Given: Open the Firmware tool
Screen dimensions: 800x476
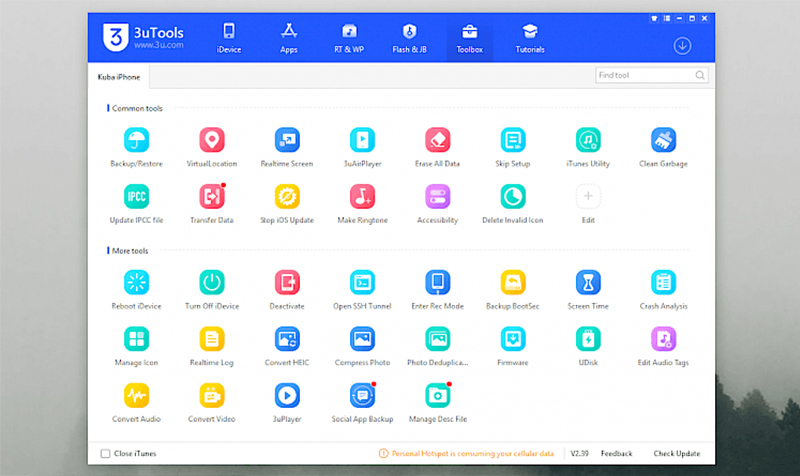Looking at the screenshot, I should [x=513, y=339].
